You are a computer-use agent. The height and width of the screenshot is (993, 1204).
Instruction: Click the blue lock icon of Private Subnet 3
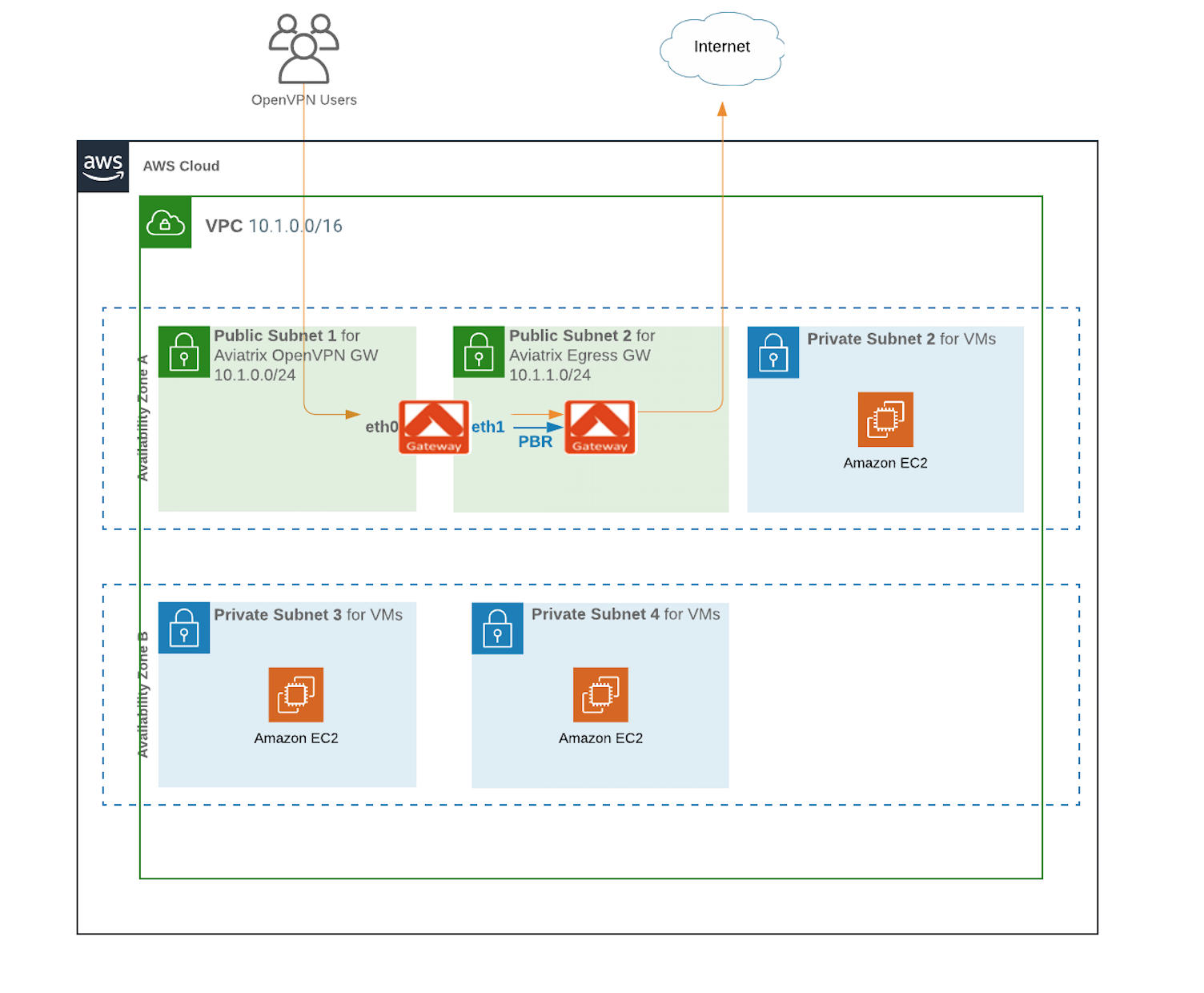[184, 628]
